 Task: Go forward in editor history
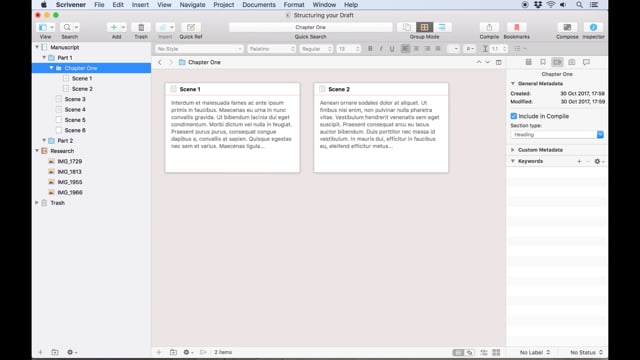click(171, 62)
